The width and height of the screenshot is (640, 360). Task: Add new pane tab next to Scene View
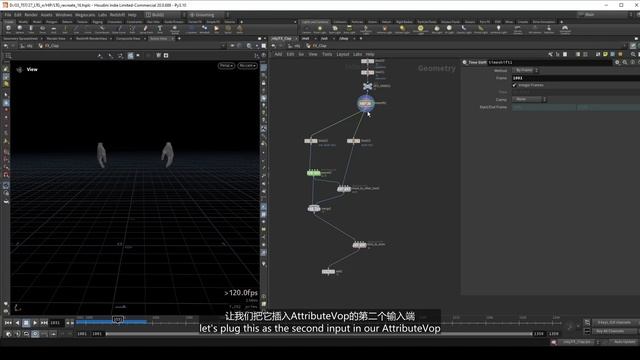[179, 38]
